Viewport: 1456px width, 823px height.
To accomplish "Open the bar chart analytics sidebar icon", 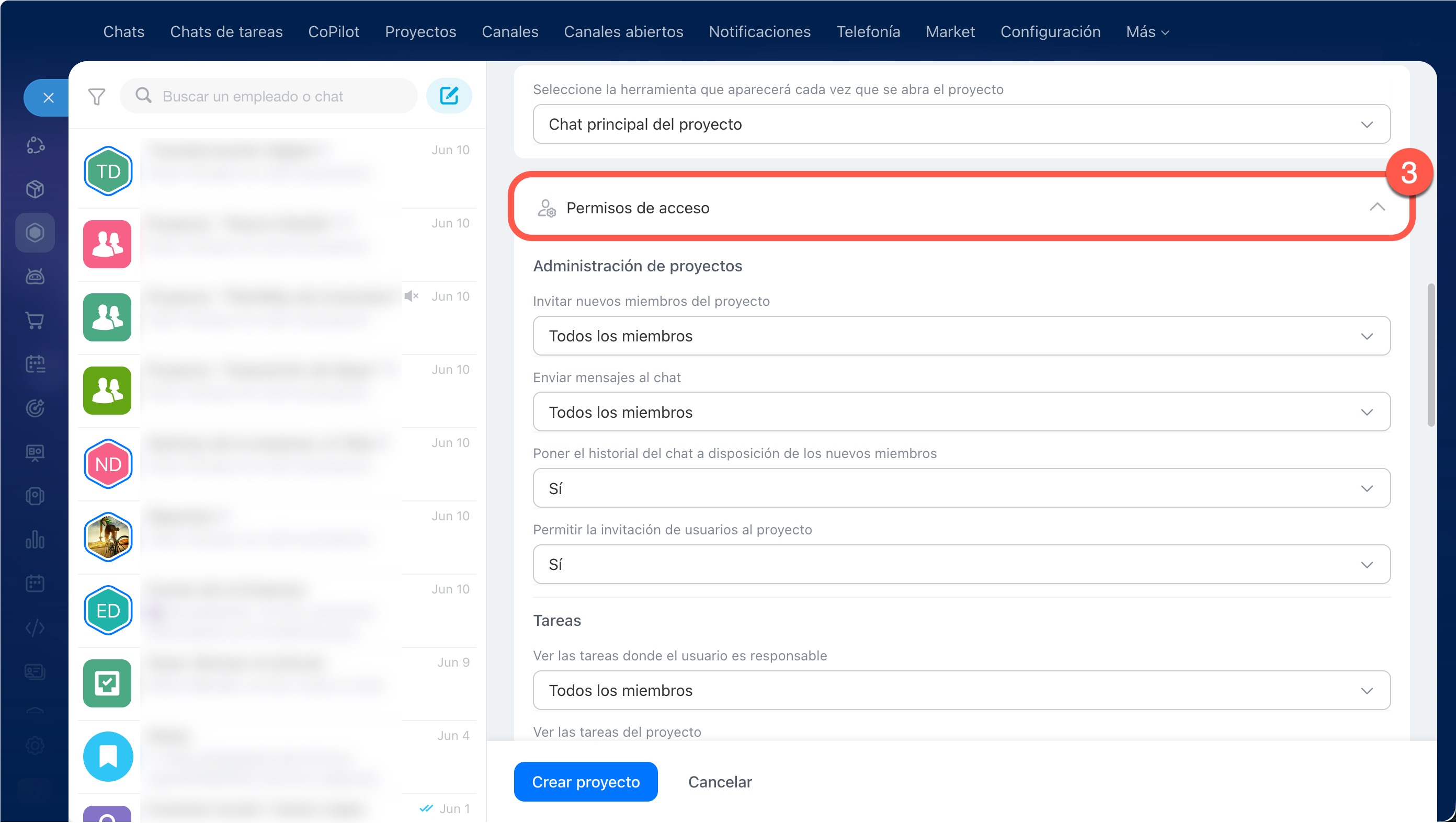I will 35,540.
